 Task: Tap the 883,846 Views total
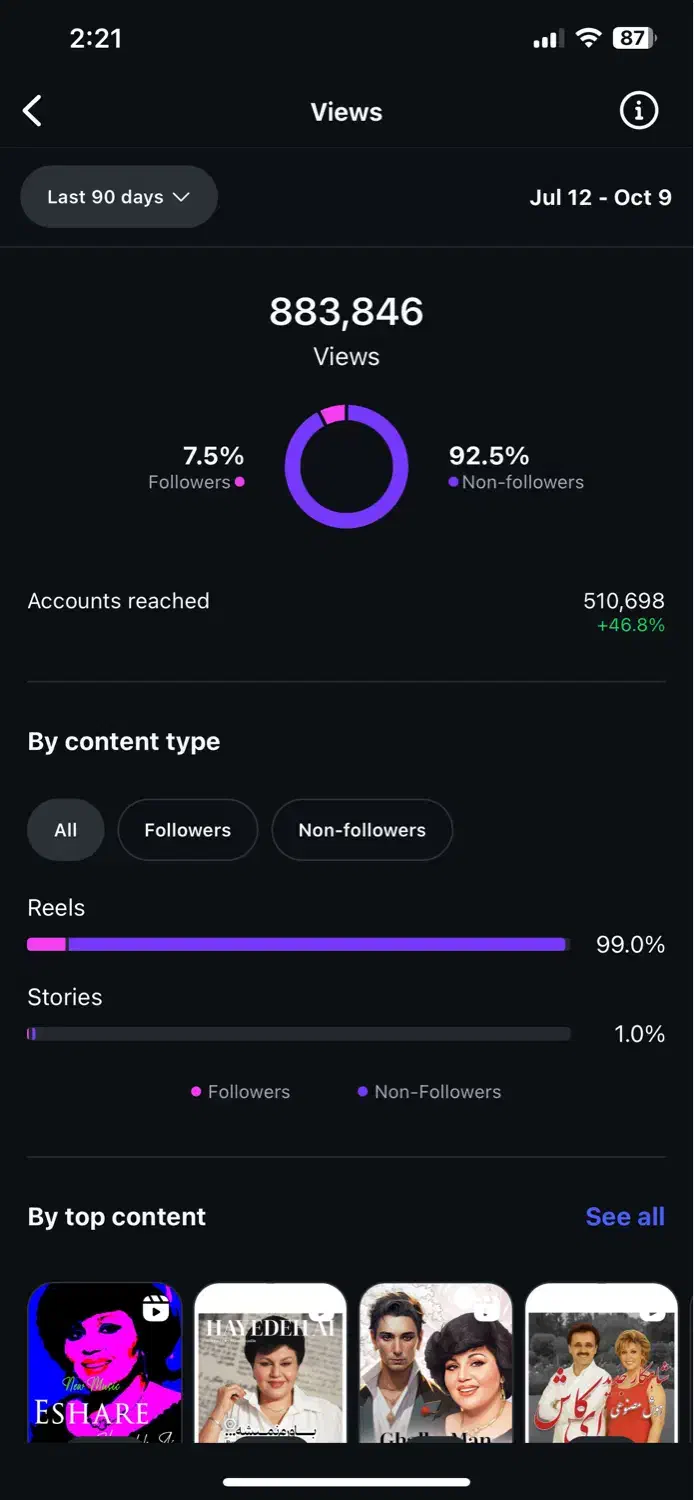click(346, 313)
